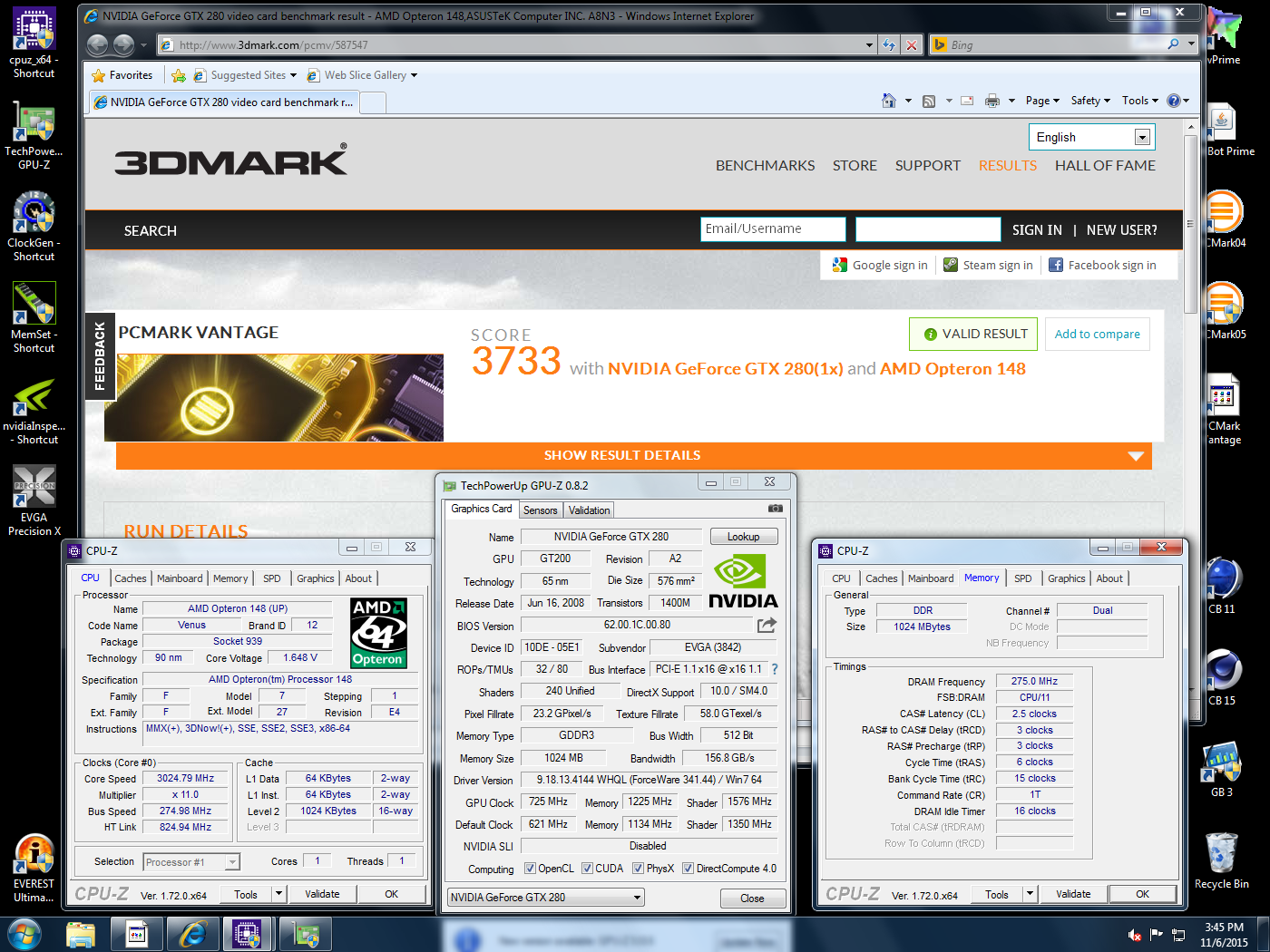Image resolution: width=1270 pixels, height=952 pixels.
Task: Toggle the CUDA checkbox in GPU-Z
Action: pyautogui.click(x=587, y=868)
